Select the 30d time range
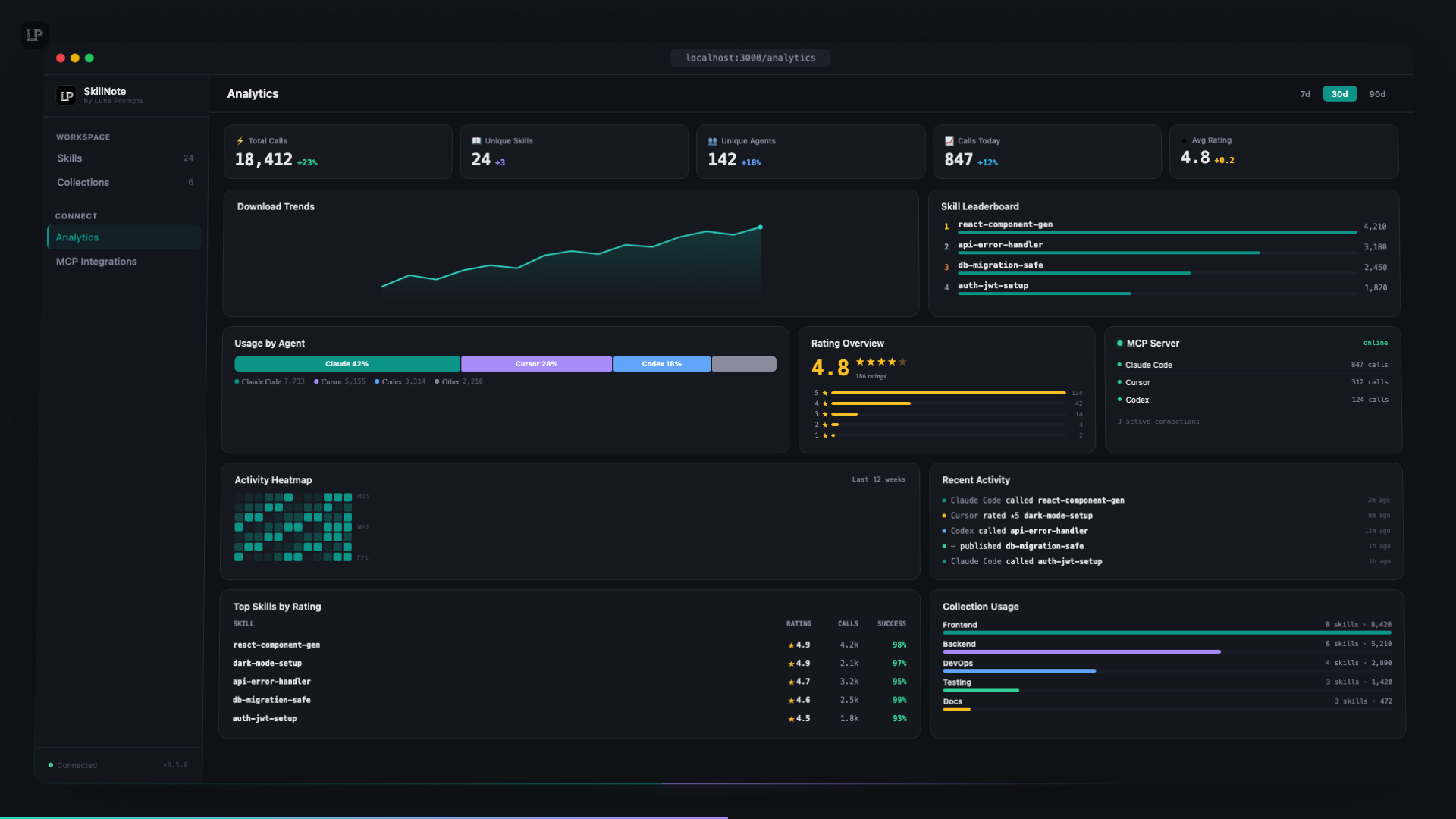 click(x=1339, y=94)
